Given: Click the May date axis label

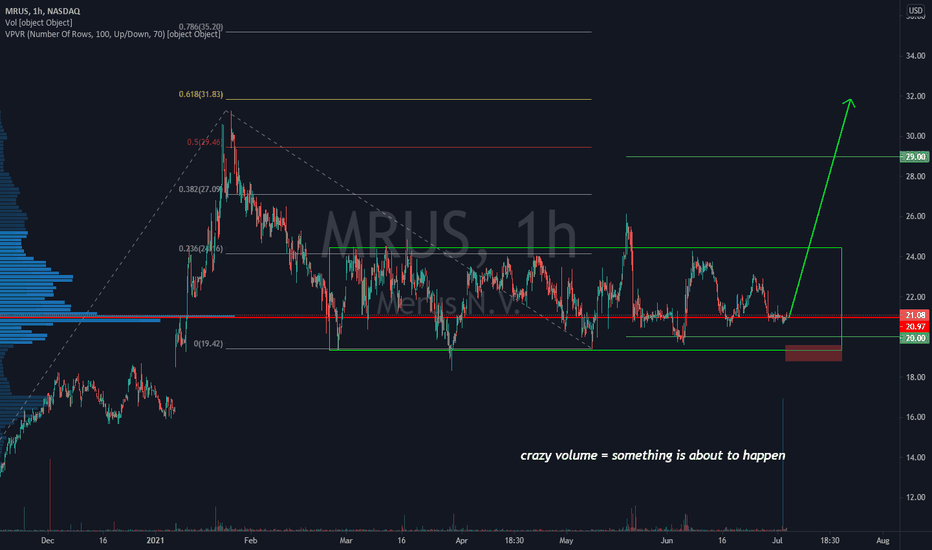Looking at the screenshot, I should [x=566, y=540].
